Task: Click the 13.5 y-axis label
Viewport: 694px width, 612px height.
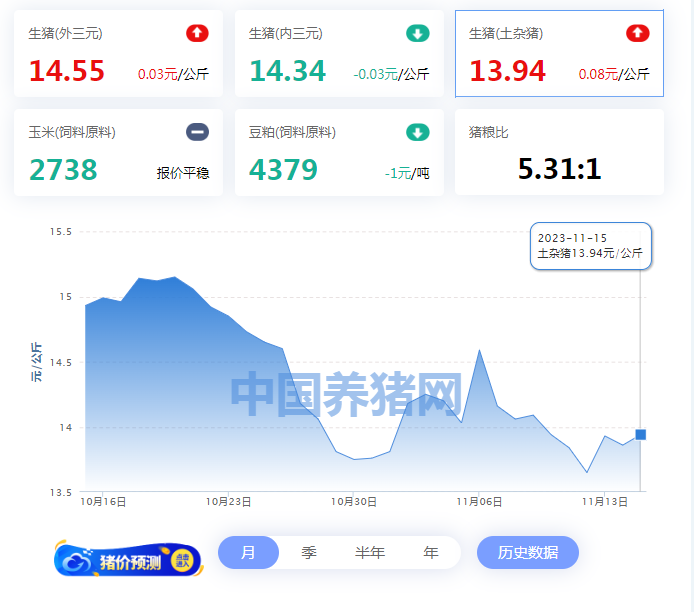Action: [61, 492]
